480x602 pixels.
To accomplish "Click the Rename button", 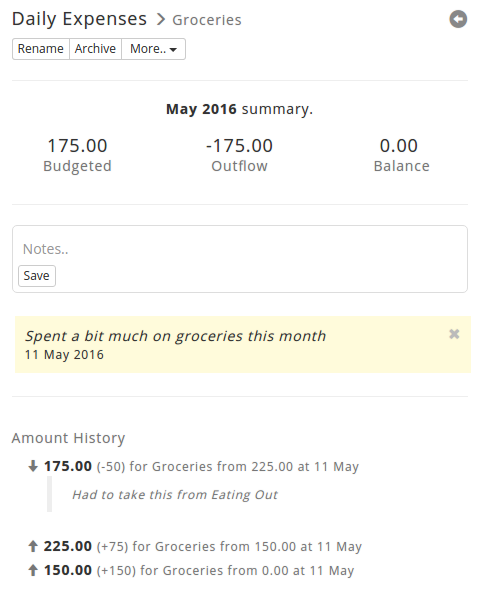I will point(41,49).
